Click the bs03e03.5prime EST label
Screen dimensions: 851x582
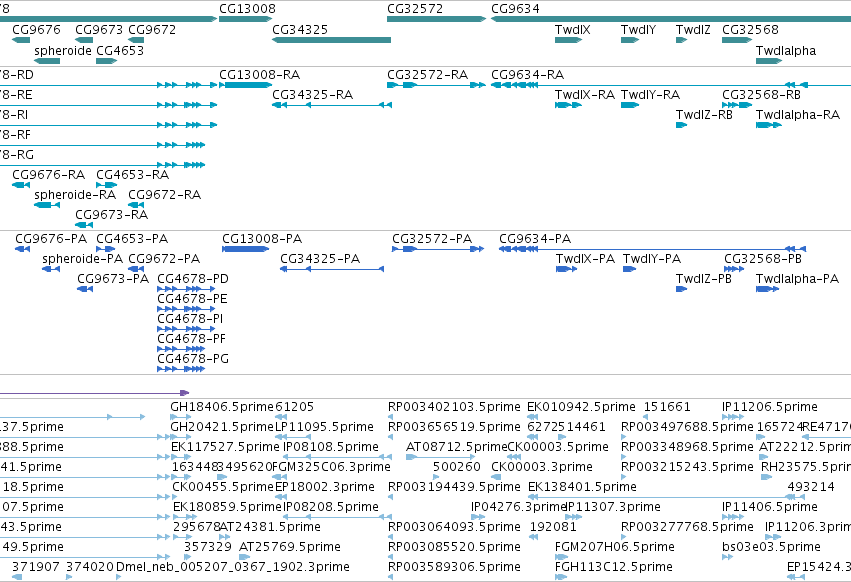click(x=771, y=547)
